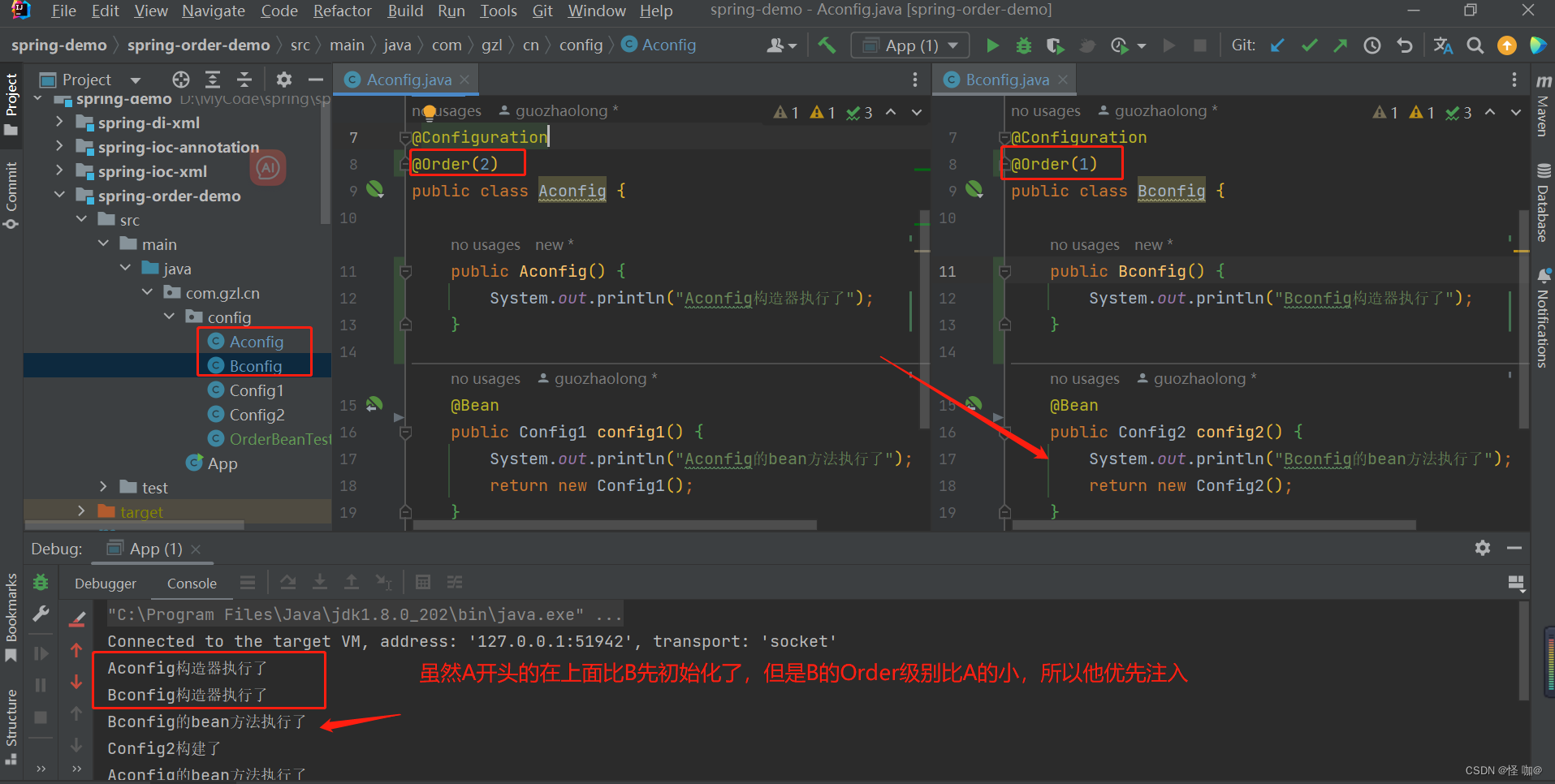Hide the Project panel with minus icon
This screenshot has width=1555, height=784.
tap(316, 80)
